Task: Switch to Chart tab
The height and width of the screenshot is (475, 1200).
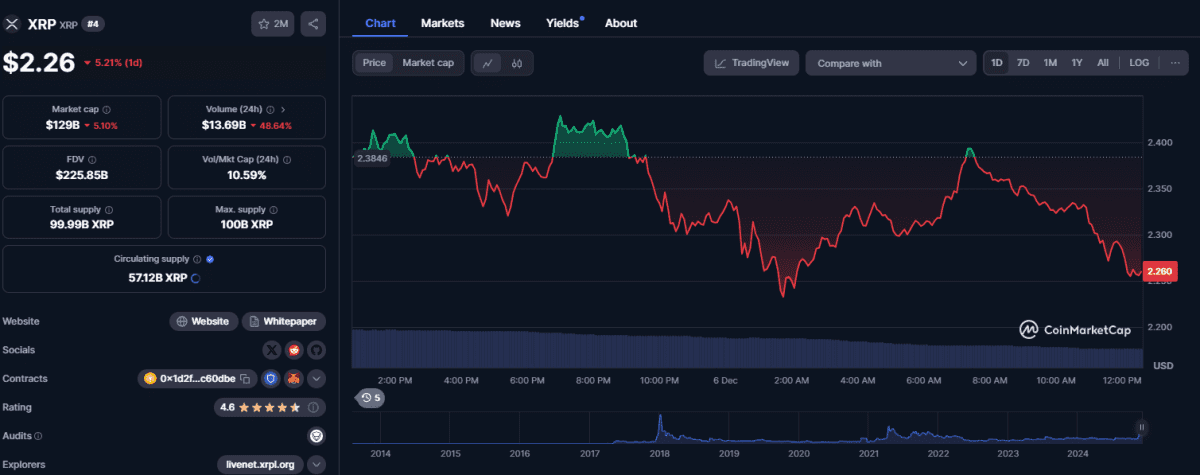Action: (x=380, y=23)
